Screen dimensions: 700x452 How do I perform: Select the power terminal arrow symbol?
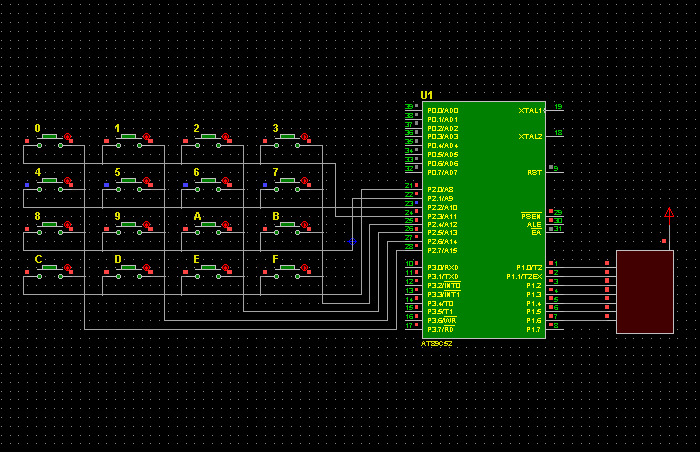pos(669,212)
